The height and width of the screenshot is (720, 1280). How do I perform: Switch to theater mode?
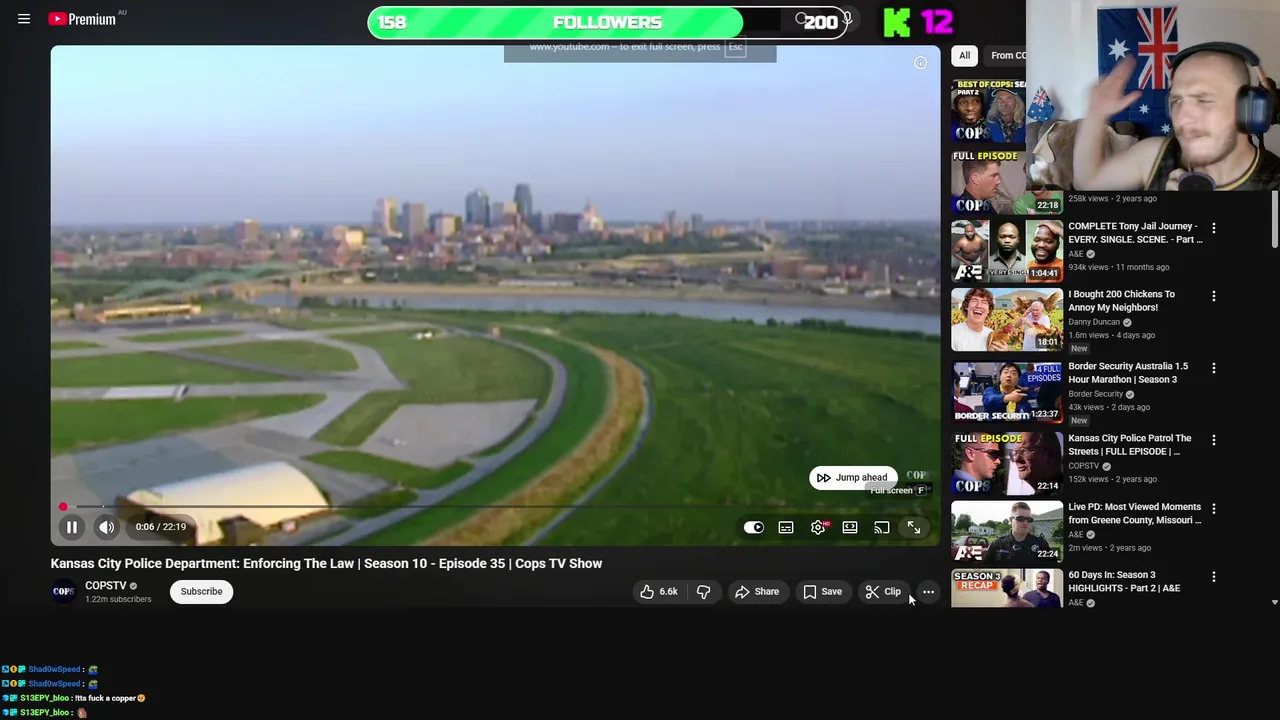click(850, 527)
